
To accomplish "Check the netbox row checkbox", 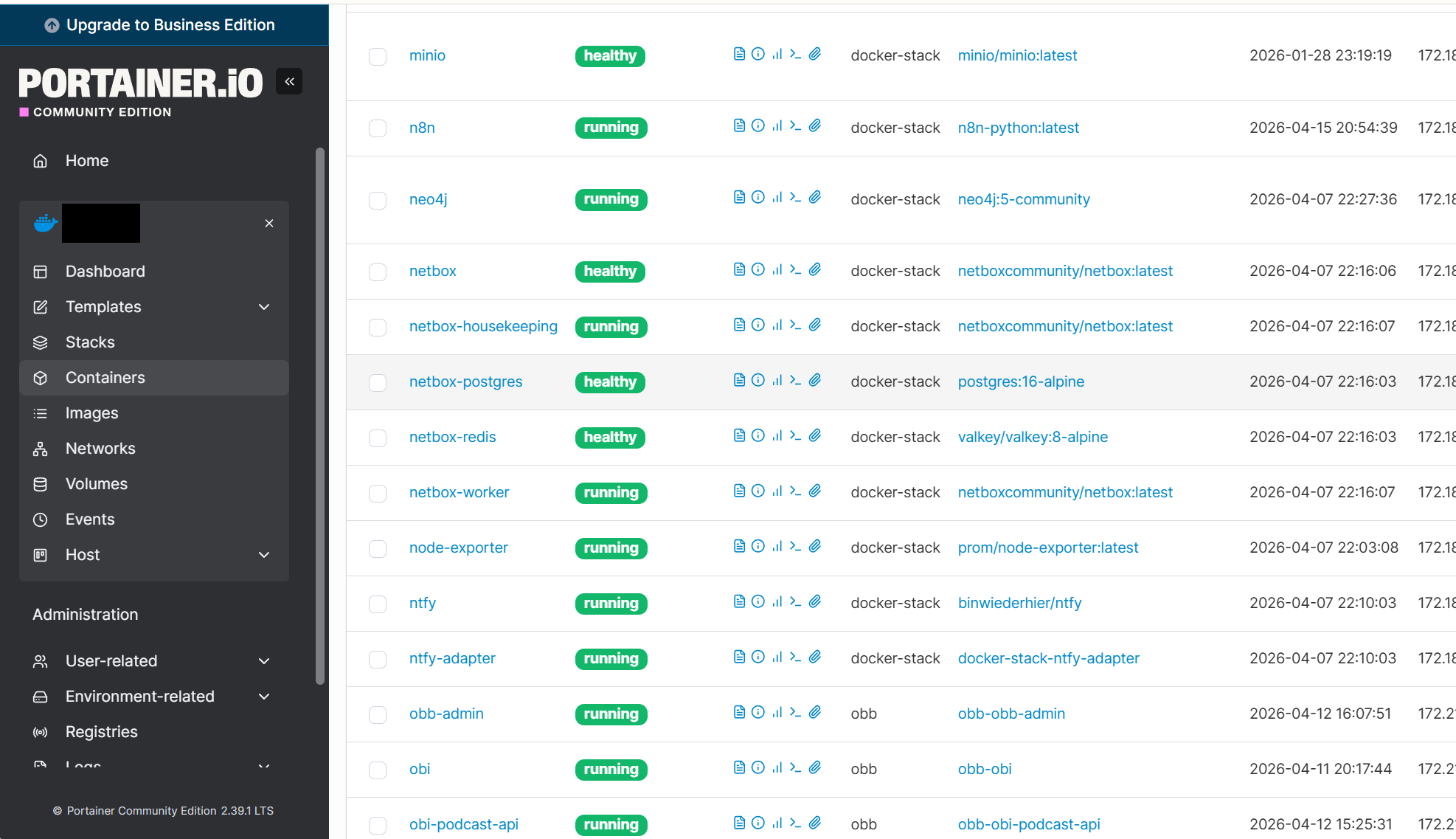I will click(x=378, y=272).
